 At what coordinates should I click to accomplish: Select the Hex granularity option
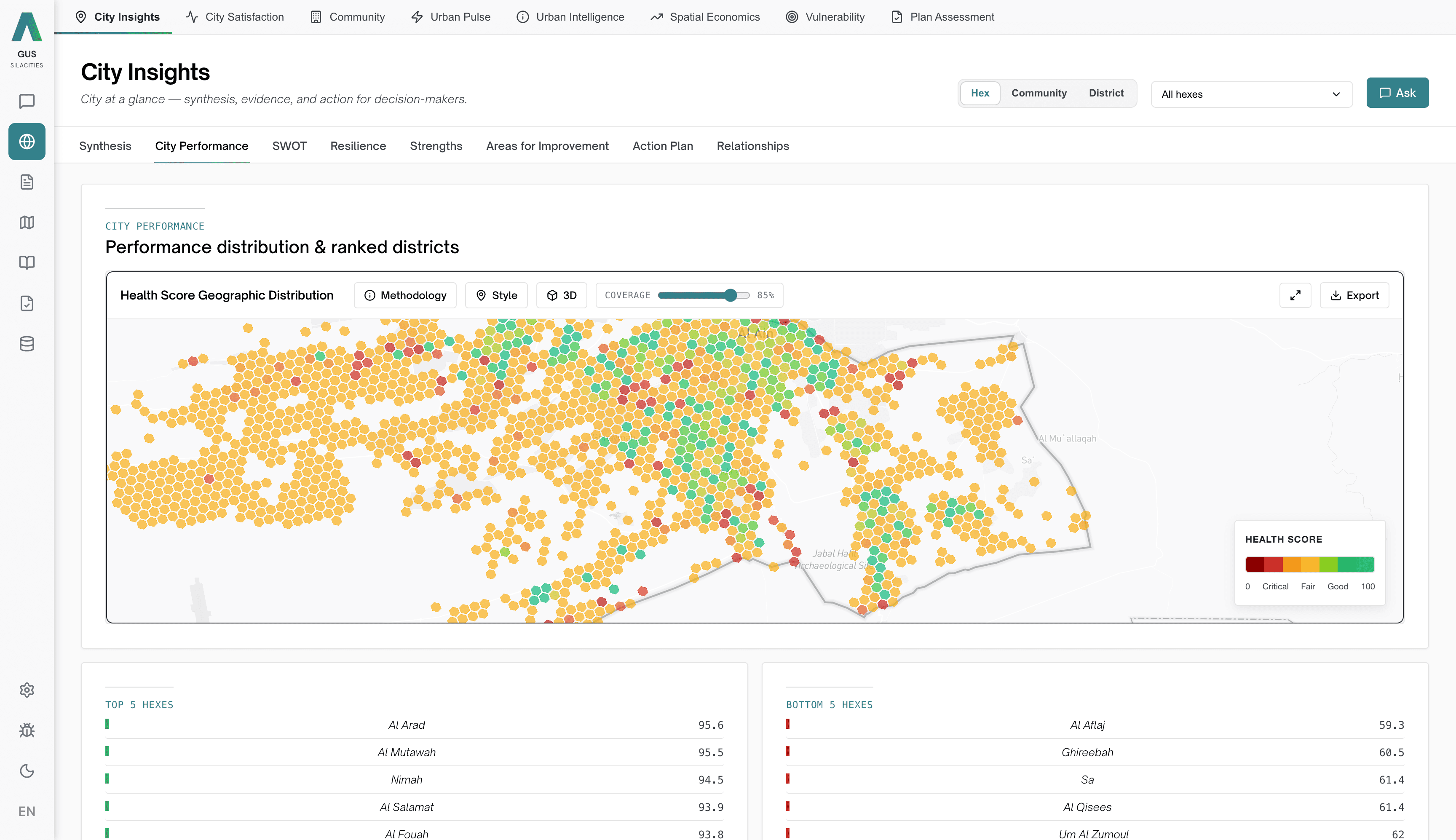tap(980, 93)
